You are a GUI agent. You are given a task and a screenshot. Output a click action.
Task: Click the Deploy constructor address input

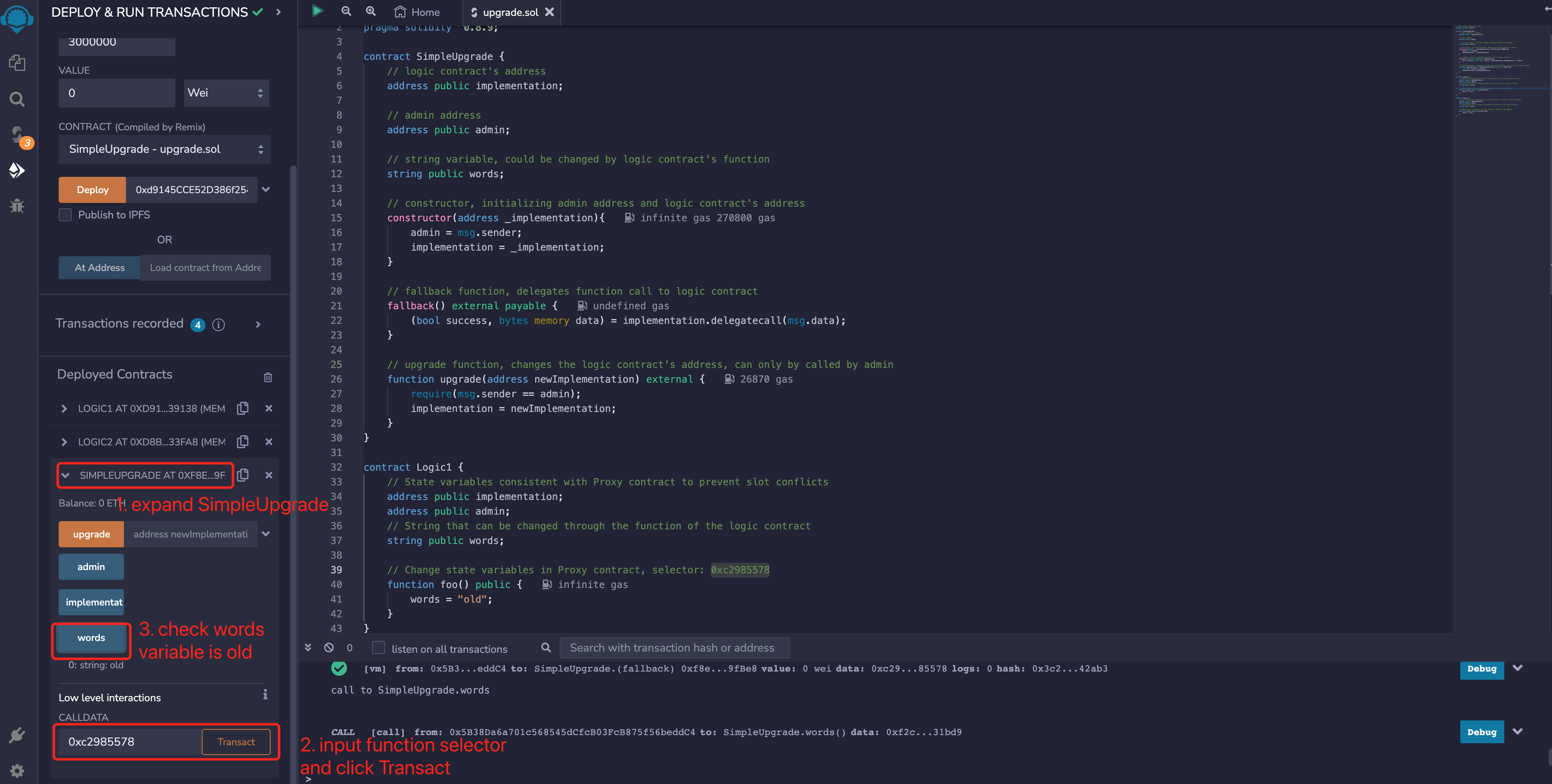pos(192,189)
